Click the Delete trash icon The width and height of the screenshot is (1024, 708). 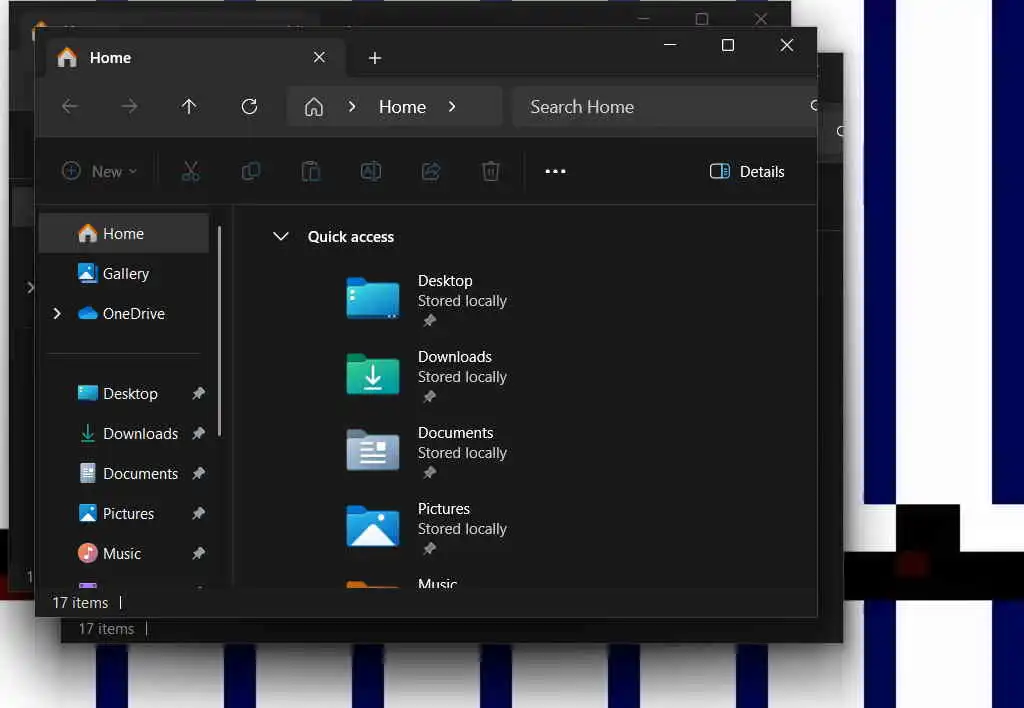pos(490,172)
